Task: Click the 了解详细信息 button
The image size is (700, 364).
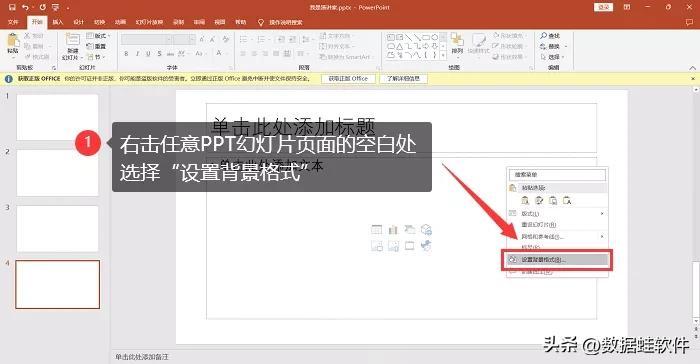Action: tap(403, 79)
